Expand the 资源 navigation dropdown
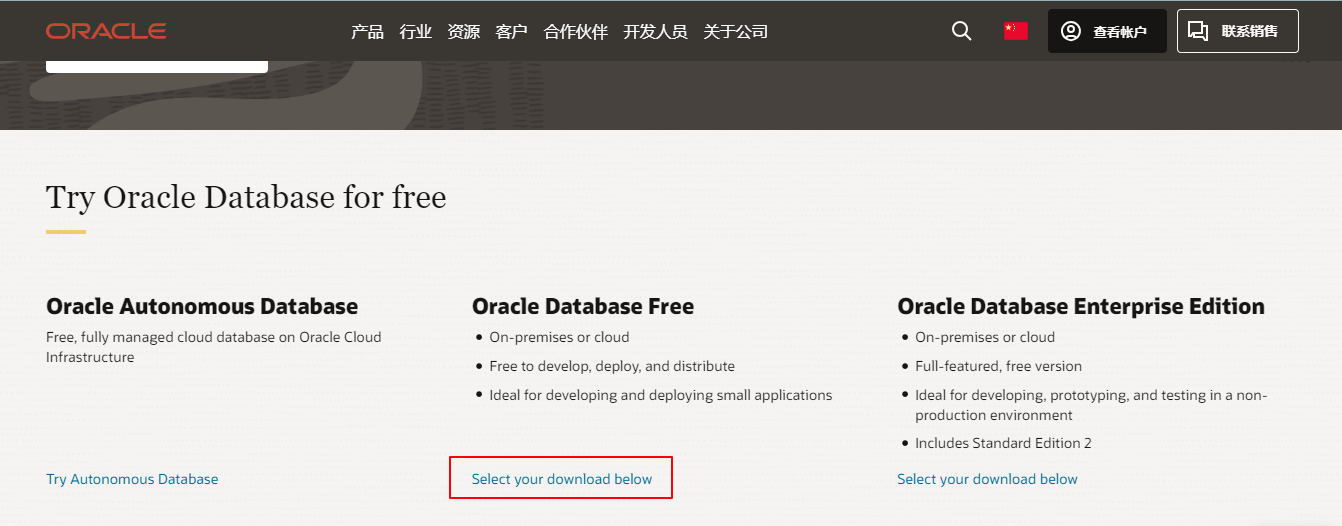This screenshot has height=526, width=1342. (463, 32)
